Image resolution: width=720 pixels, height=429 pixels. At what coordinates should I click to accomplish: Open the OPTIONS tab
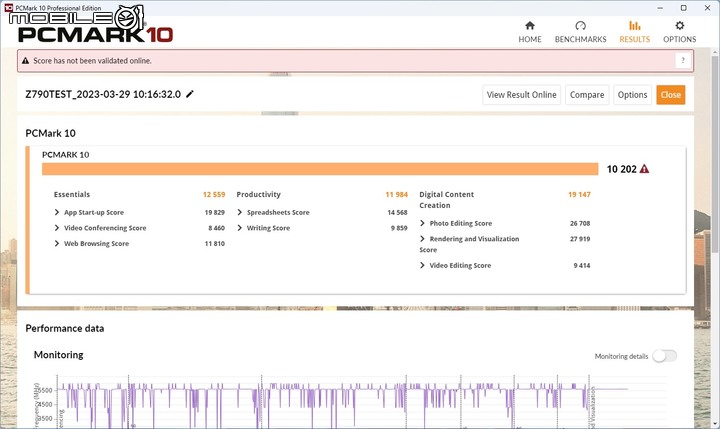click(680, 32)
